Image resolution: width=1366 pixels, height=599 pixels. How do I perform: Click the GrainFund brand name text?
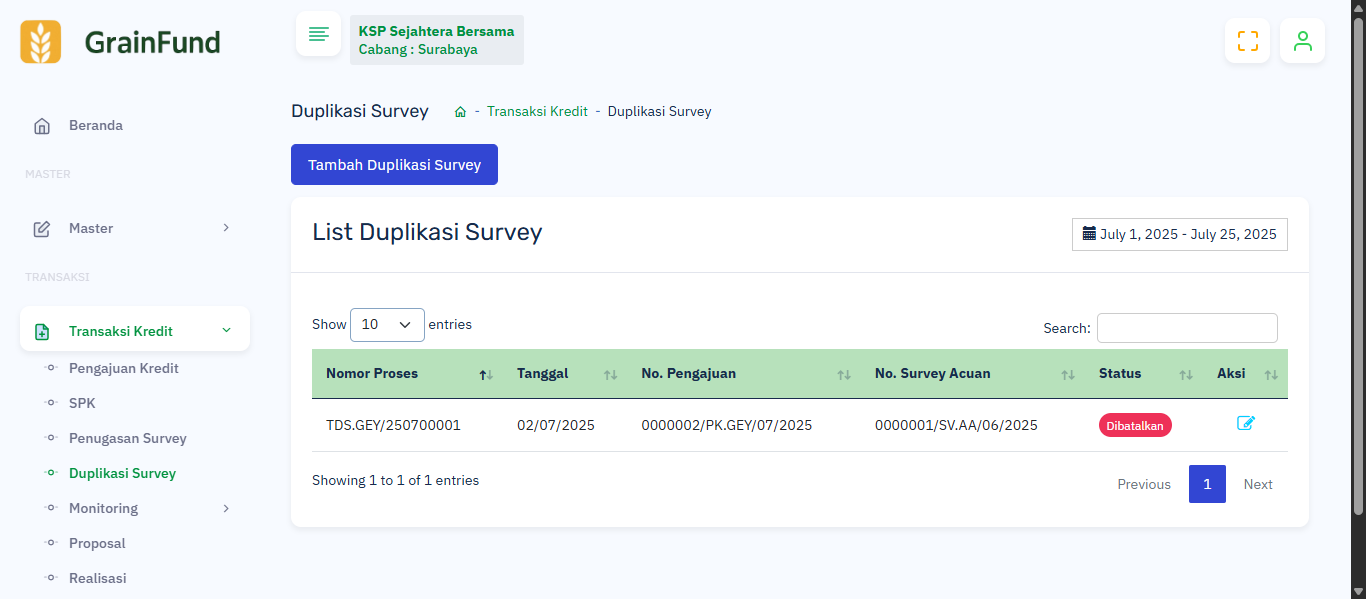click(153, 42)
